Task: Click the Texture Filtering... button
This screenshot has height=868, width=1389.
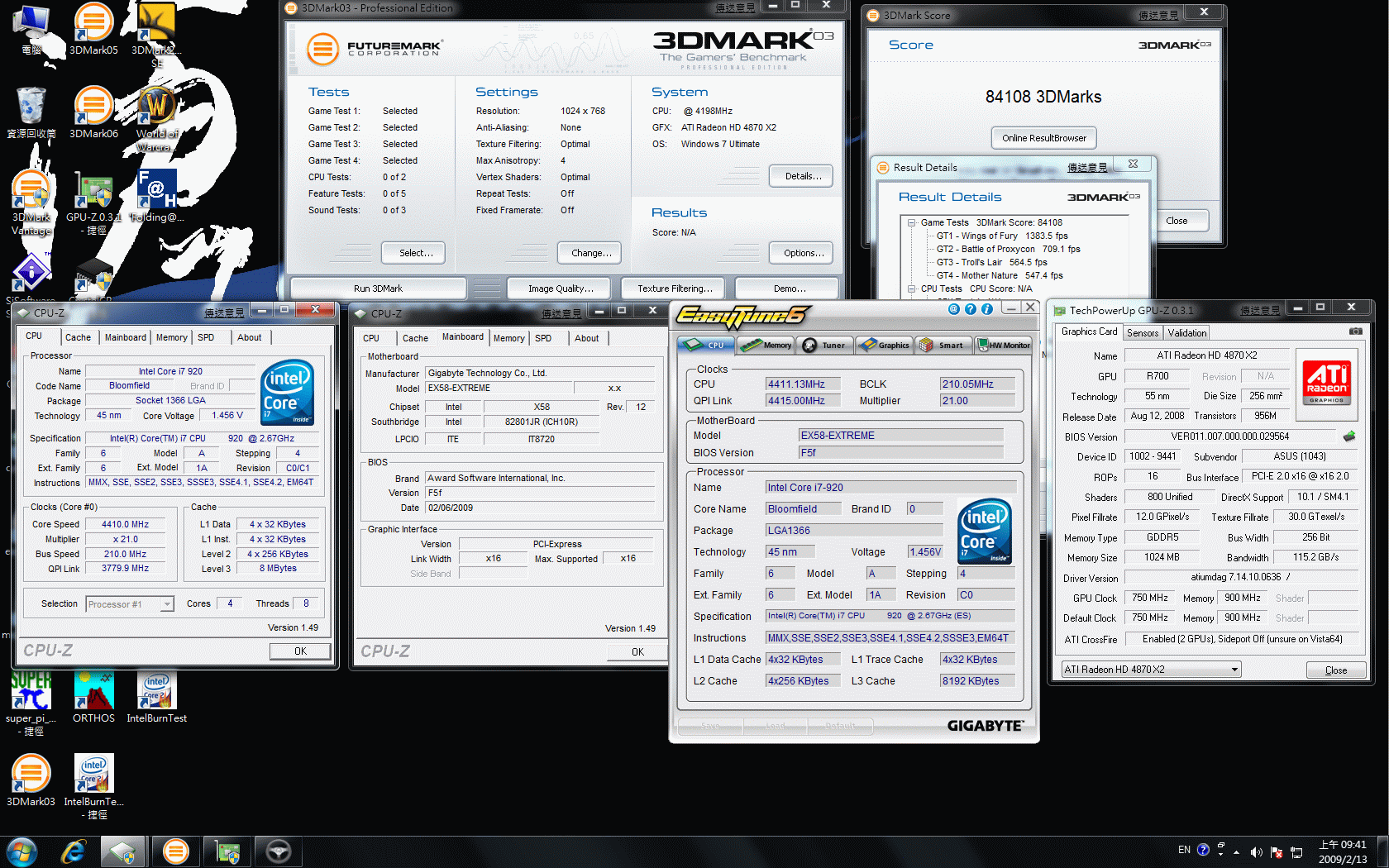Action: click(672, 289)
